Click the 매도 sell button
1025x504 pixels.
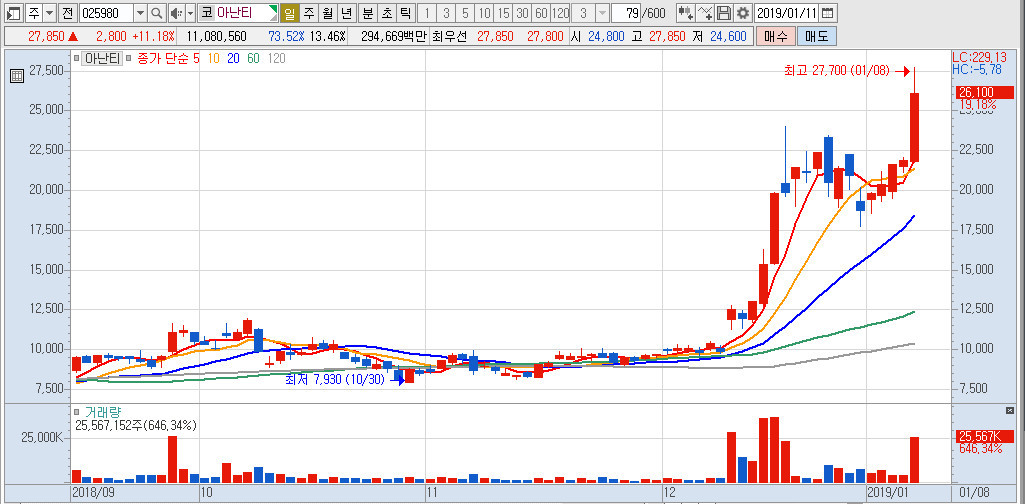point(816,36)
